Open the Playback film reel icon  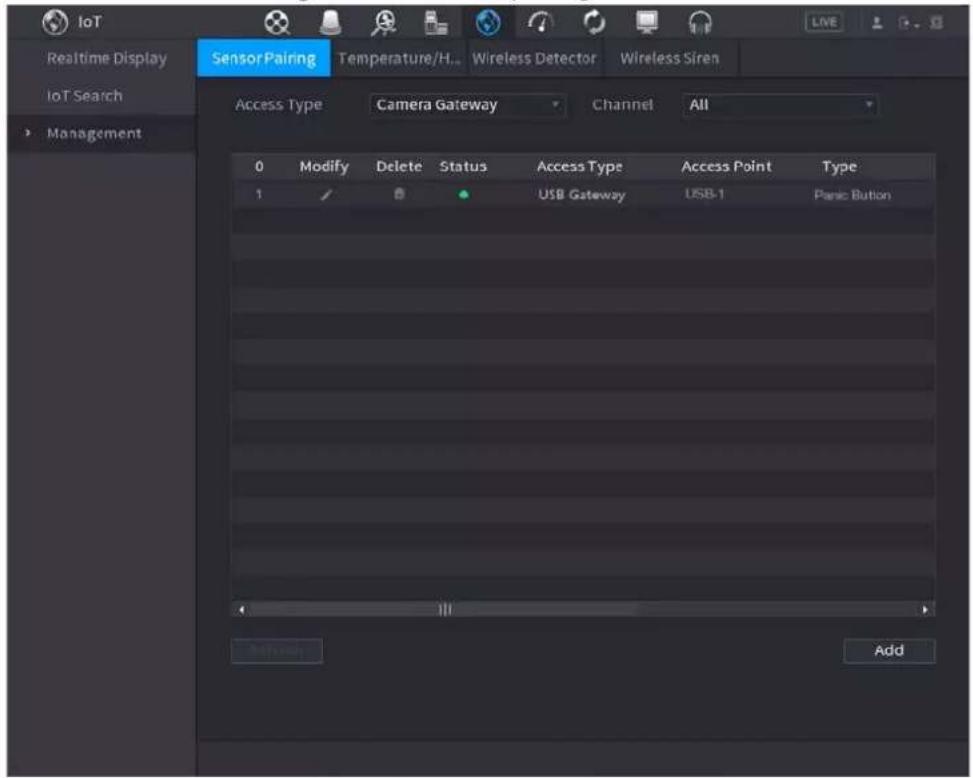coord(277,23)
